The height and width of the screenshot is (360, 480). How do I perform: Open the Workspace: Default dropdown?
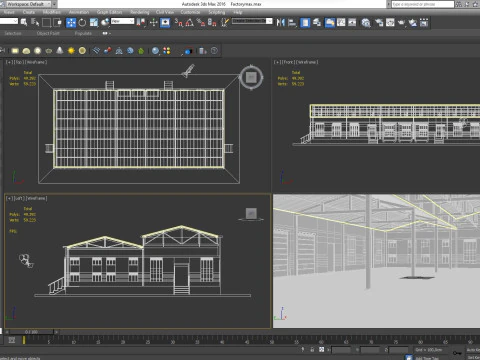[29, 4]
